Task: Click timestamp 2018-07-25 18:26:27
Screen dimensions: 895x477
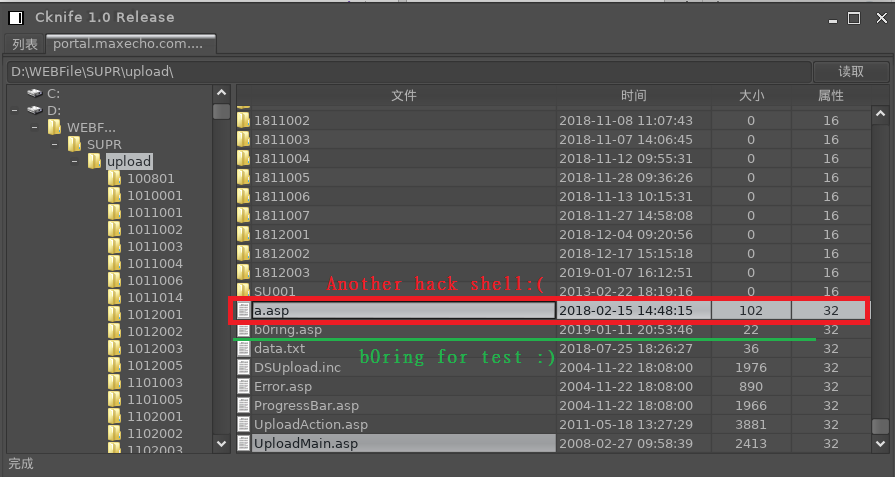Action: coord(626,349)
